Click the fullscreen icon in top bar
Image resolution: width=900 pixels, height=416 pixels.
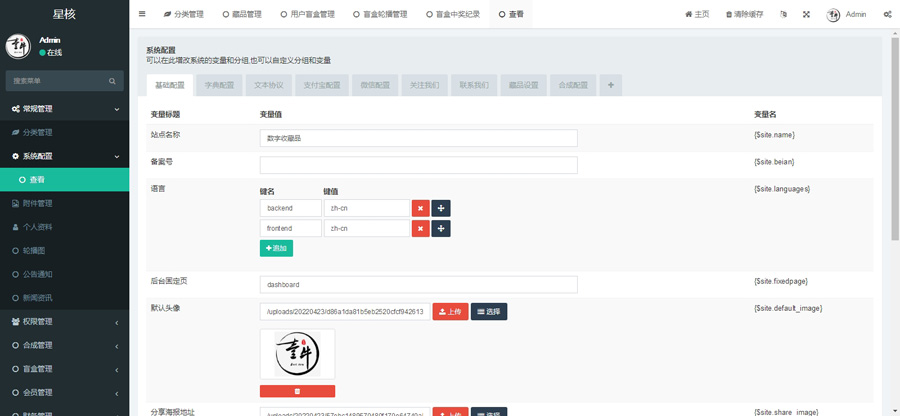806,14
